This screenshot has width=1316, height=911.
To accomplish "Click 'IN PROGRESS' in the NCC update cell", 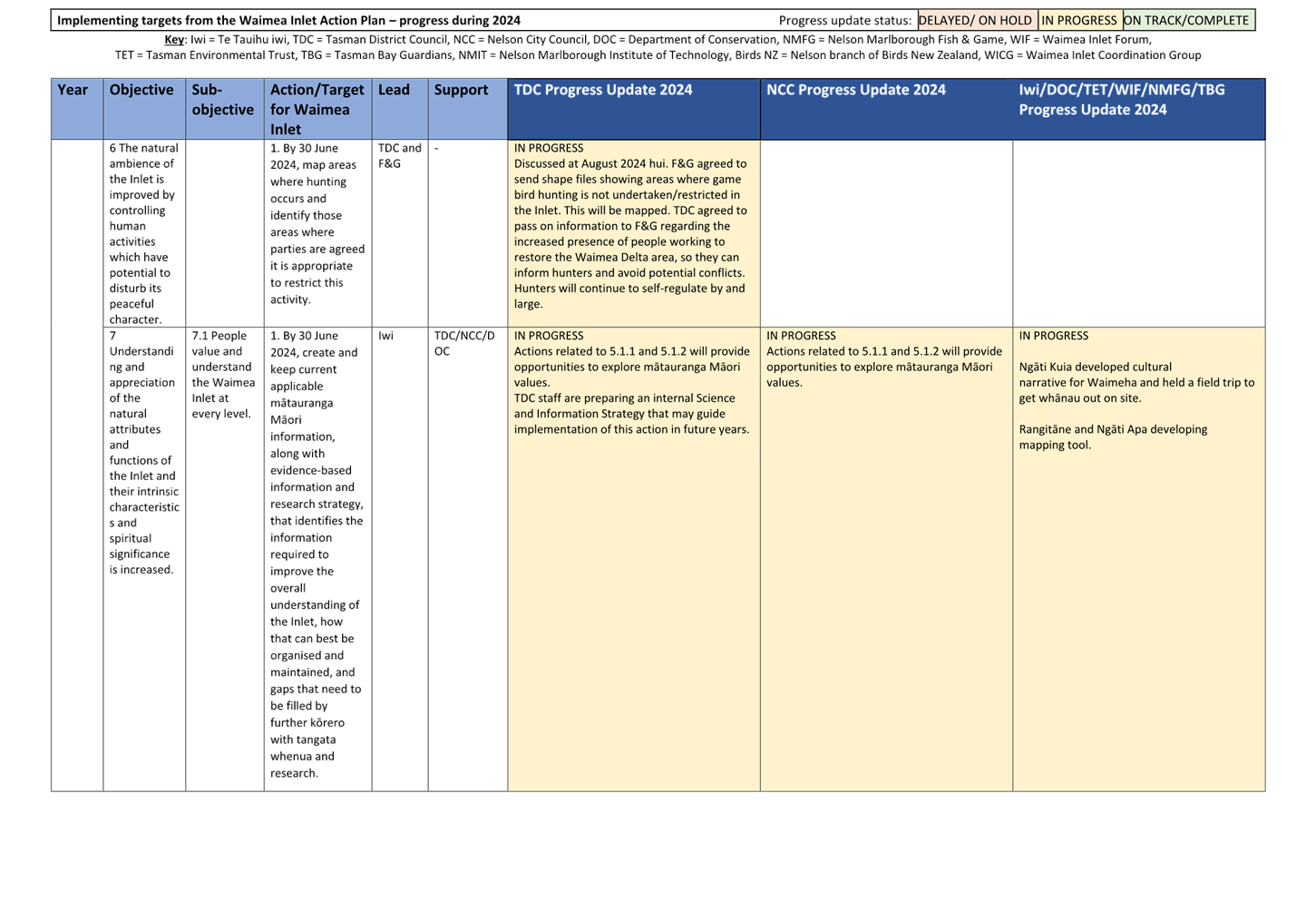I will pos(801,336).
